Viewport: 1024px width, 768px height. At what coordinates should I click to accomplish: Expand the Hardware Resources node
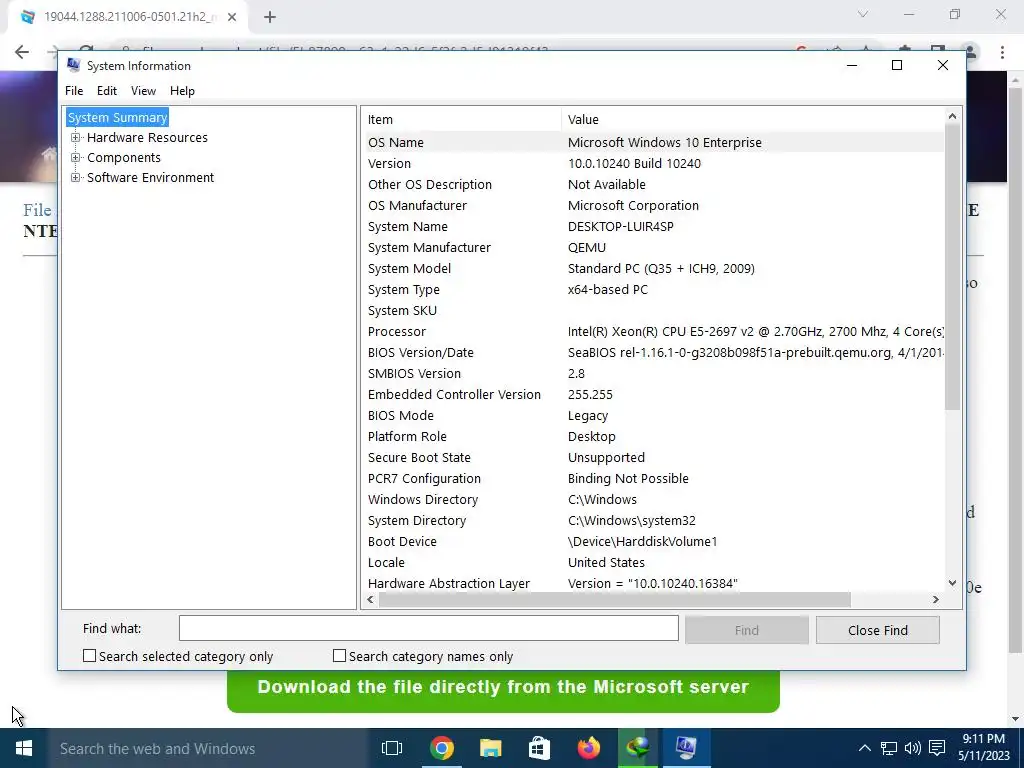(x=75, y=137)
